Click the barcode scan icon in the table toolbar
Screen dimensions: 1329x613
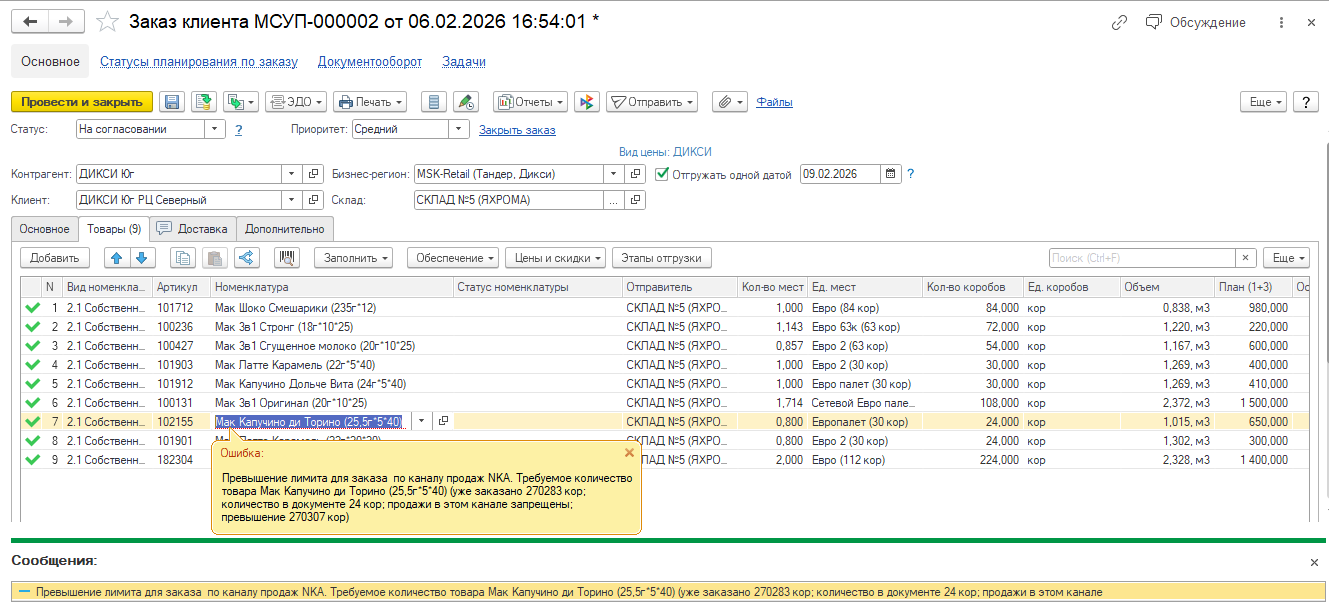287,258
